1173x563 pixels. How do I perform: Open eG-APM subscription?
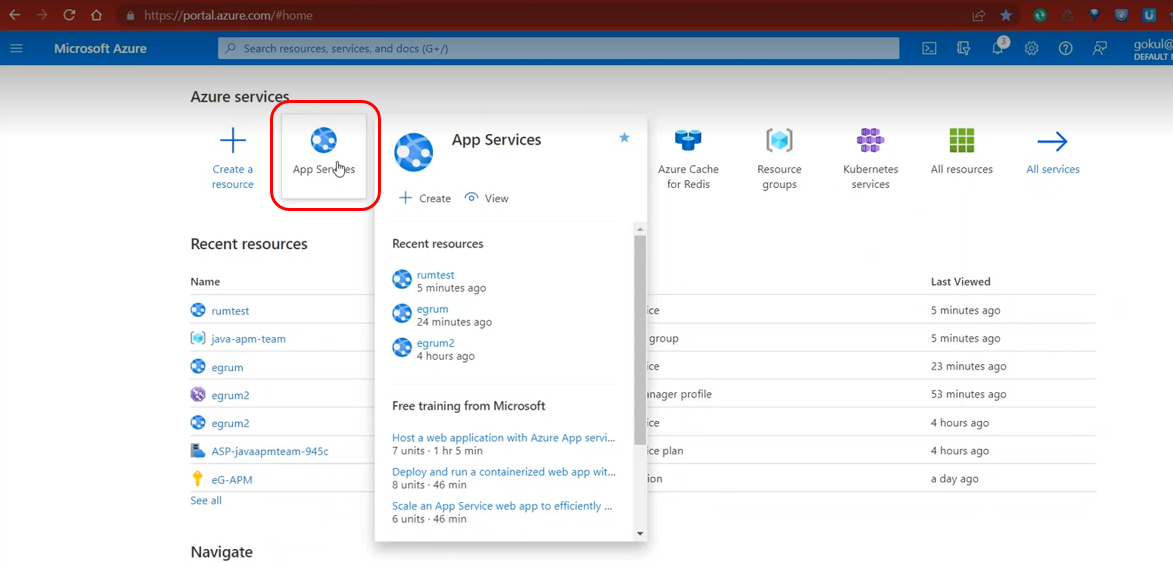(232, 479)
